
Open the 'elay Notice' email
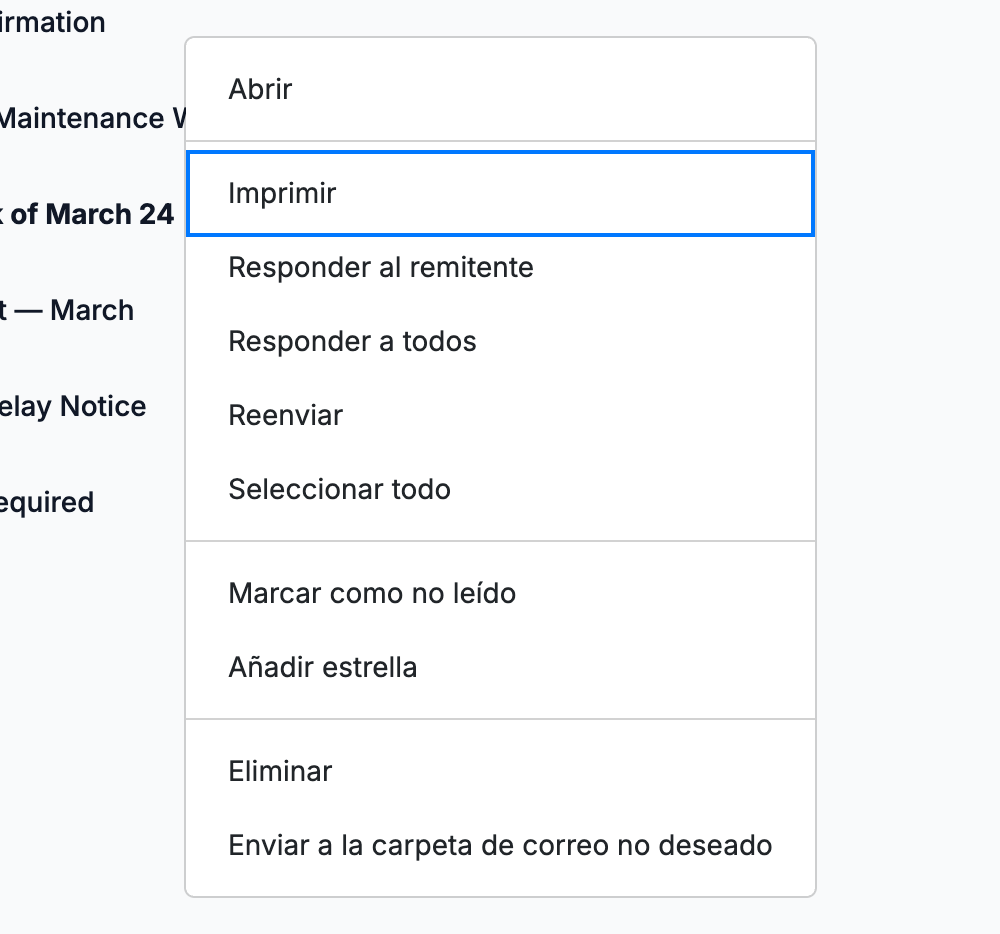click(73, 407)
